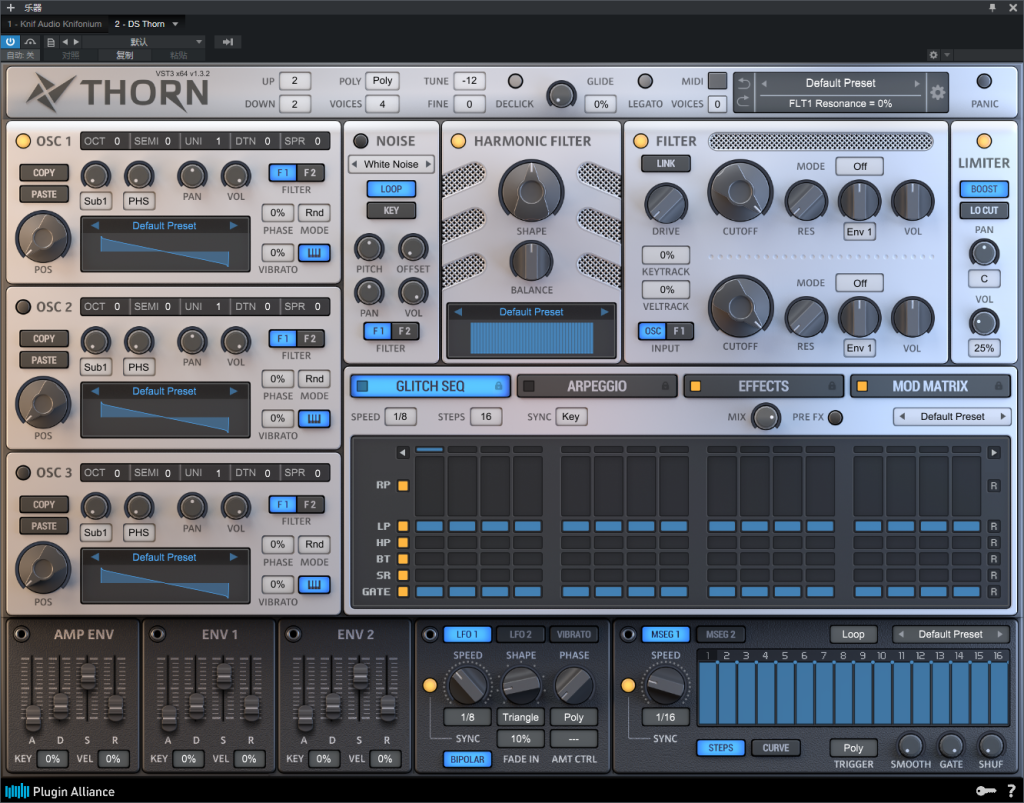This screenshot has height=803, width=1024.
Task: Click the redo arrow in preset bar
Action: tap(744, 102)
